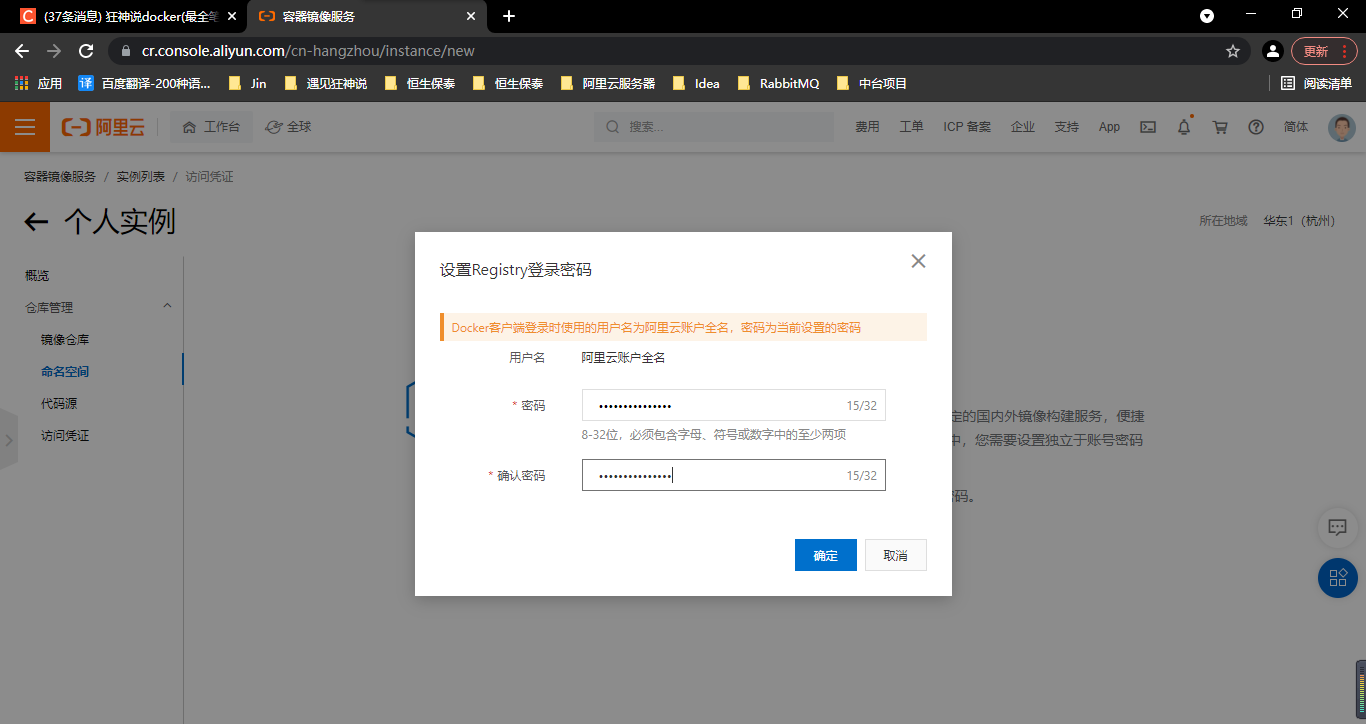Open a new browser tab
1366x724 pixels.
[509, 16]
